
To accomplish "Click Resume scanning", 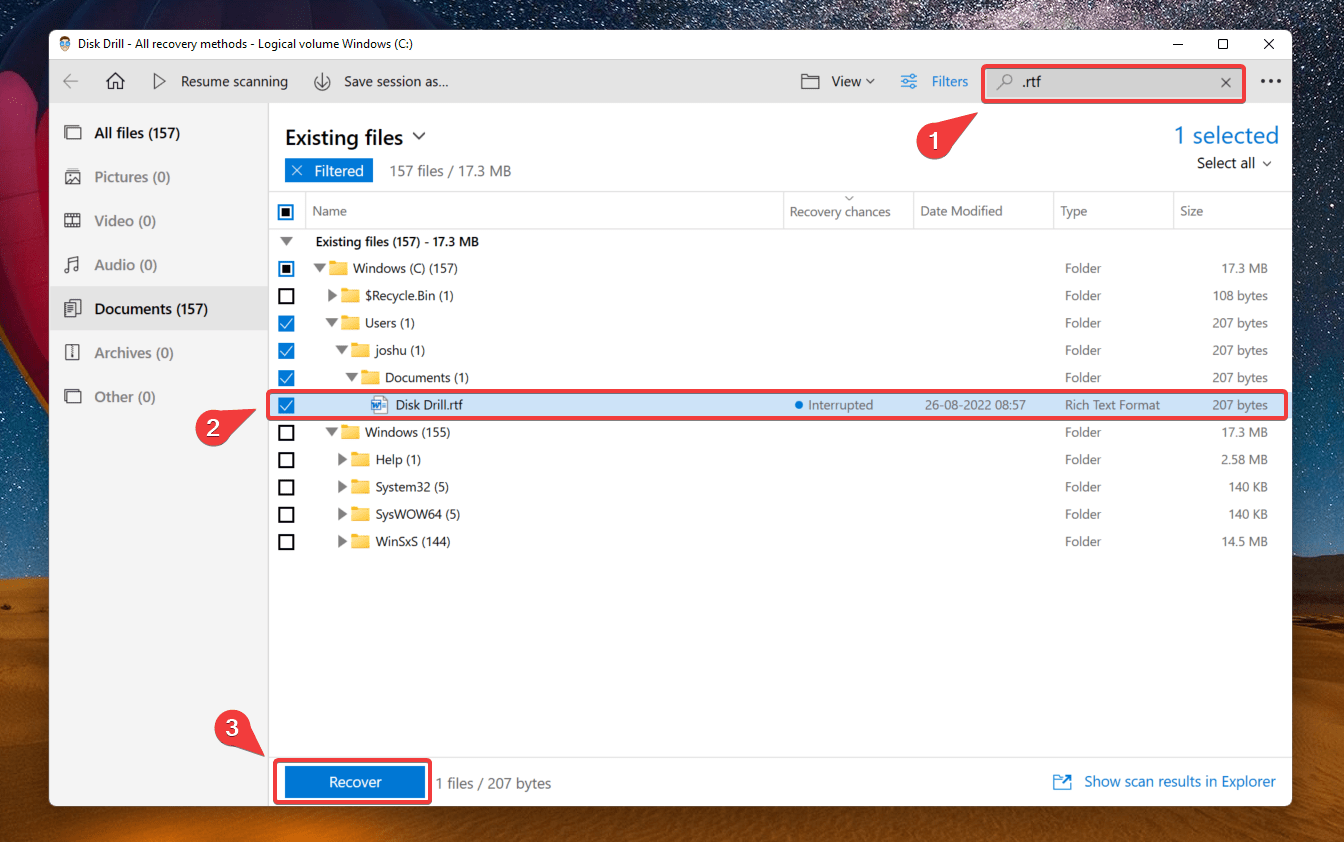I will (234, 82).
